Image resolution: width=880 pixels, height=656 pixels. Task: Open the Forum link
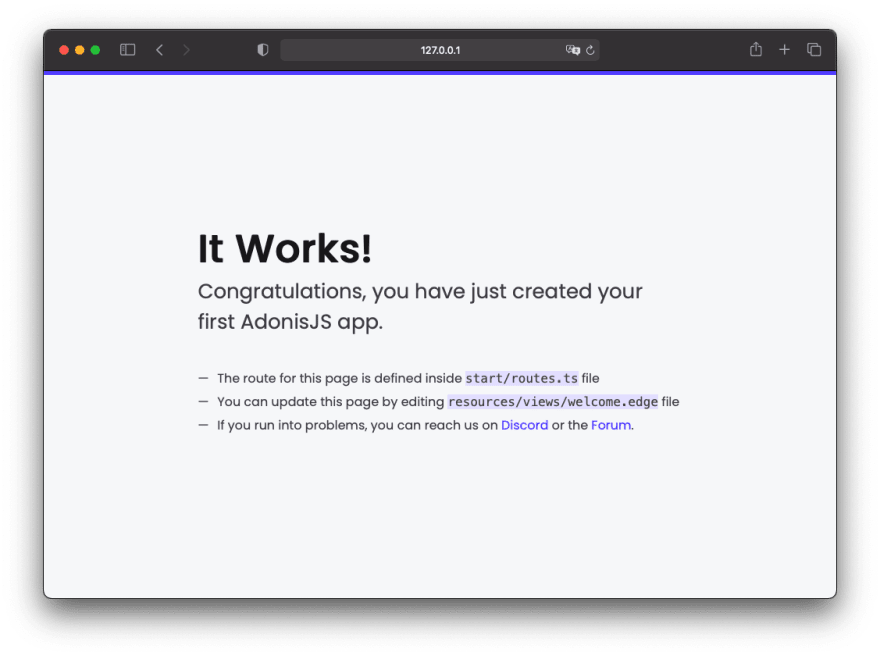pyautogui.click(x=611, y=425)
